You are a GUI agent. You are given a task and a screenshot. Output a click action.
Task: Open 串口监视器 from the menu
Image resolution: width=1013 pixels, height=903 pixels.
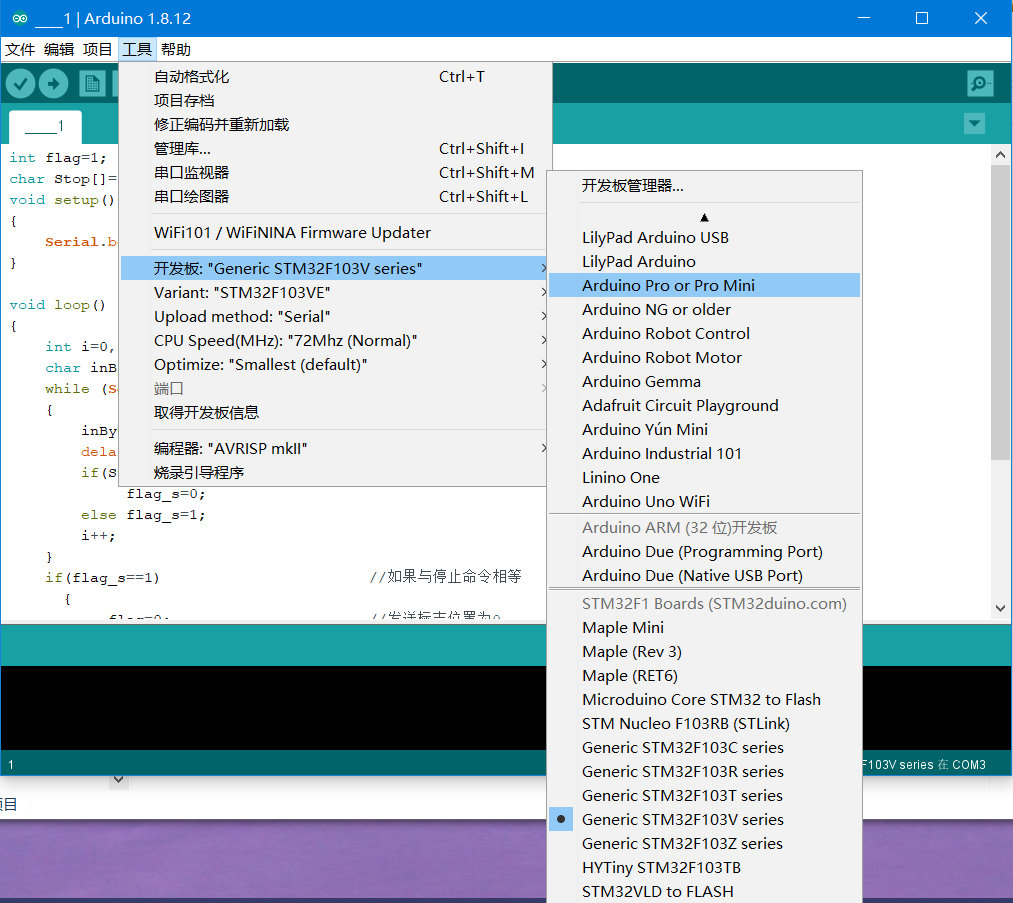336,172
